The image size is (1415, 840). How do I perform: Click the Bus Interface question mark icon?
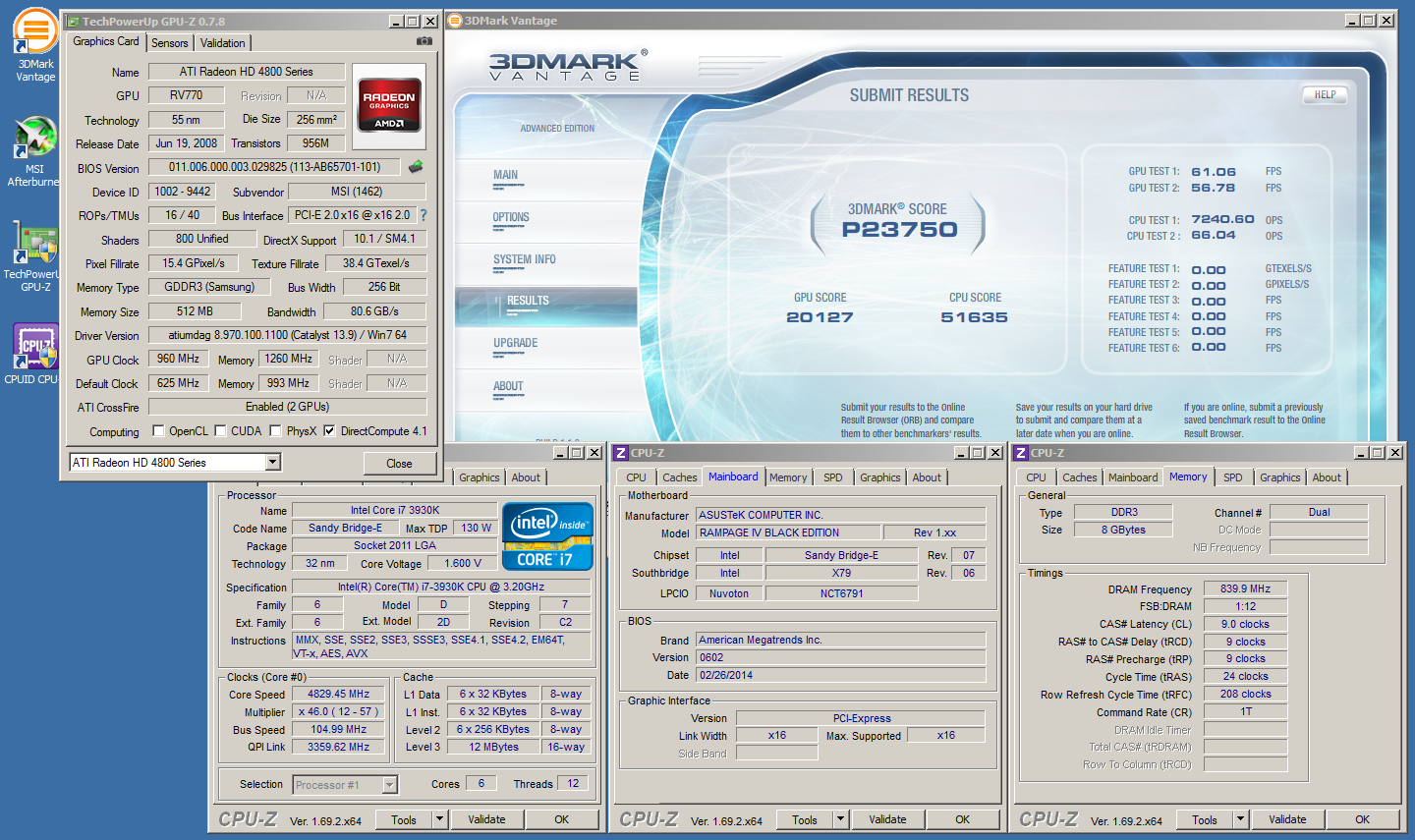point(424,215)
